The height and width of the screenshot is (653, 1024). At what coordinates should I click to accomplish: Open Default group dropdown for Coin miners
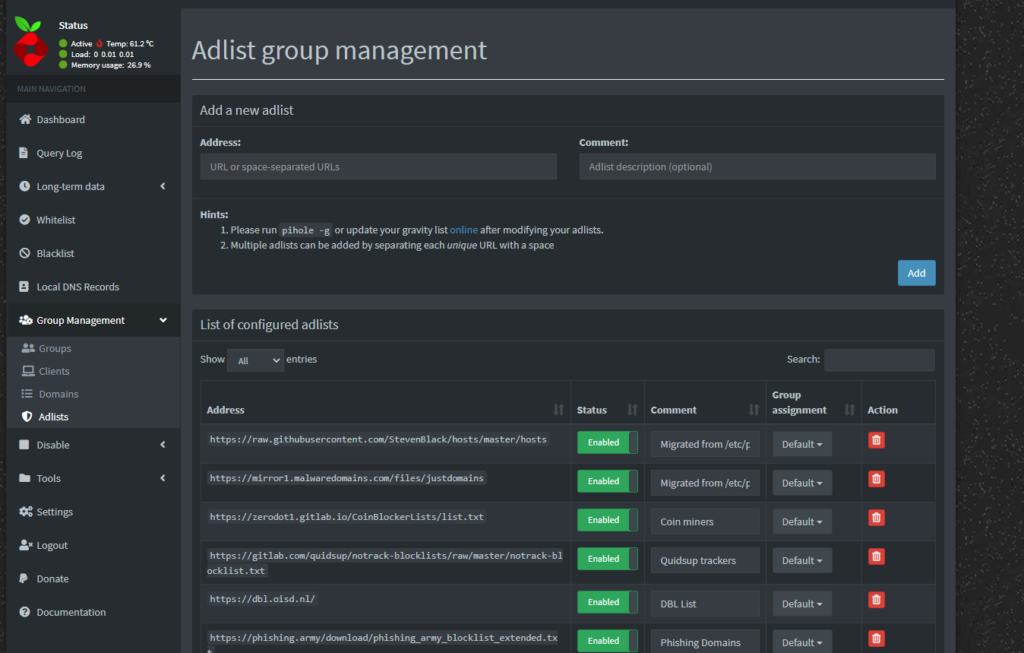(802, 522)
